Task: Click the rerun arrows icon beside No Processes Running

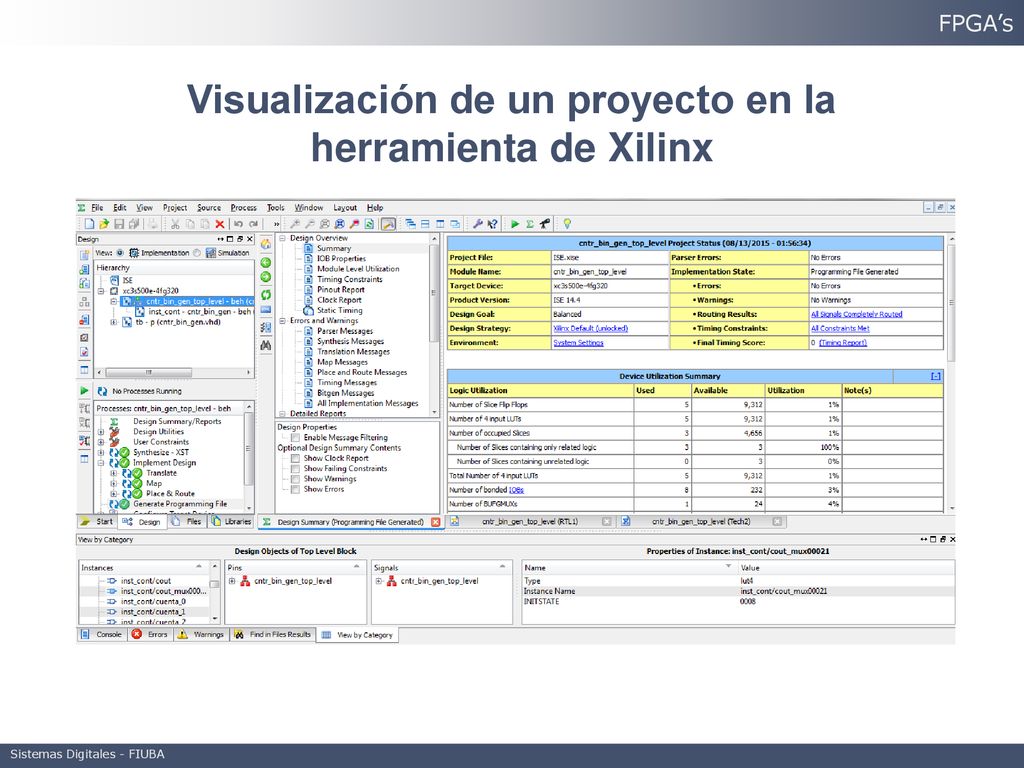Action: (x=103, y=391)
